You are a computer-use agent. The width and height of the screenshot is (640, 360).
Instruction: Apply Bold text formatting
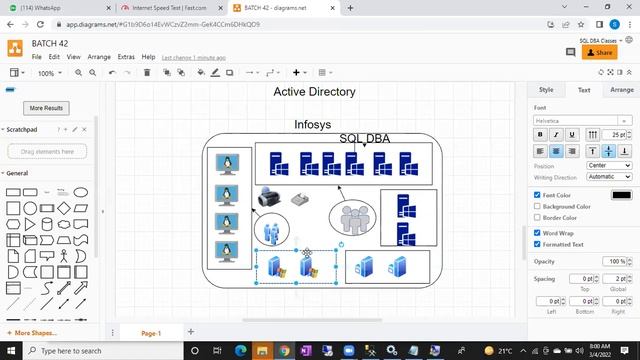click(x=540, y=134)
